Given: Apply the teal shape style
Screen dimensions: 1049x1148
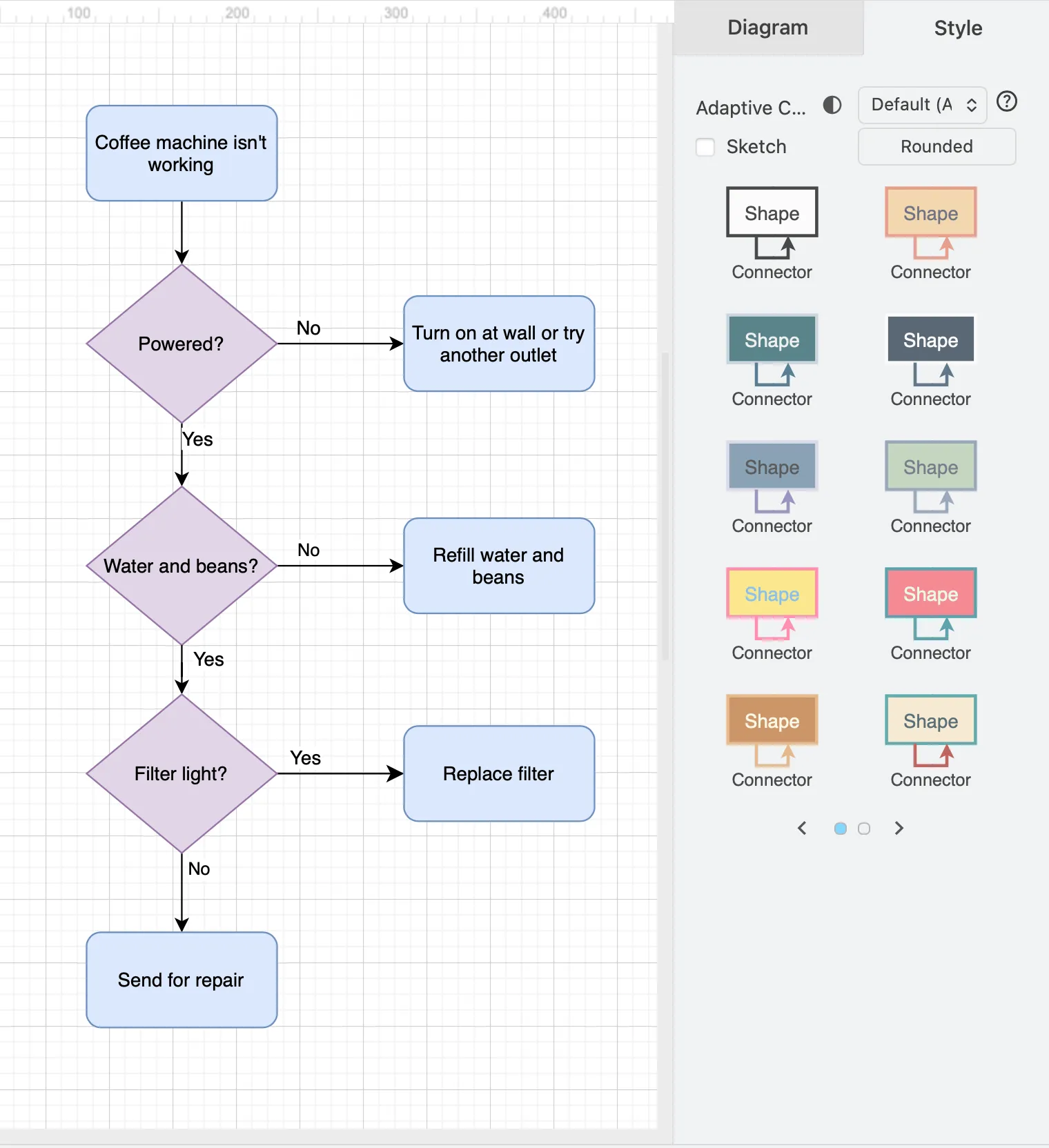Looking at the screenshot, I should (772, 360).
